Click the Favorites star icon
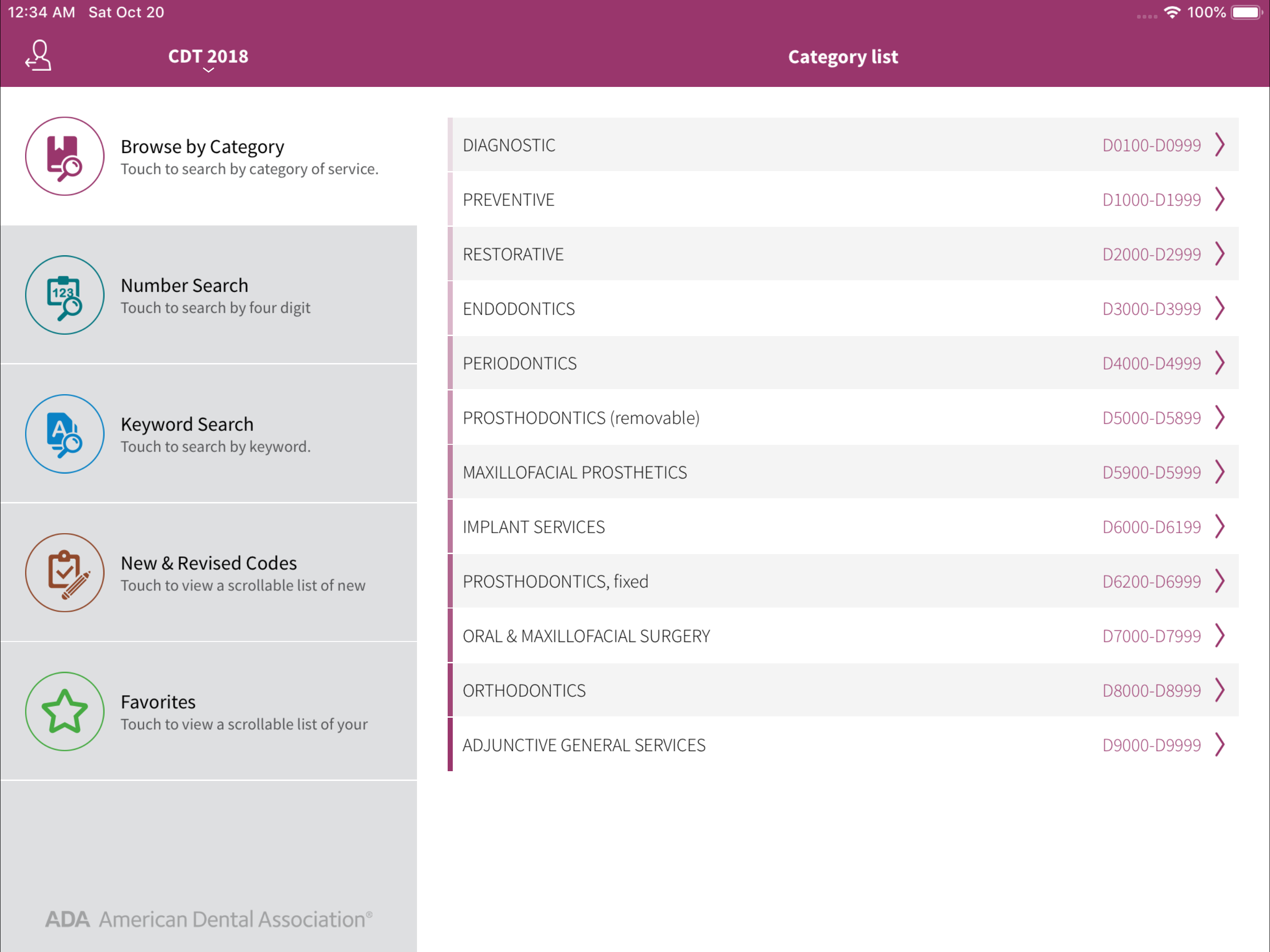This screenshot has height=952, width=1270. 65,712
